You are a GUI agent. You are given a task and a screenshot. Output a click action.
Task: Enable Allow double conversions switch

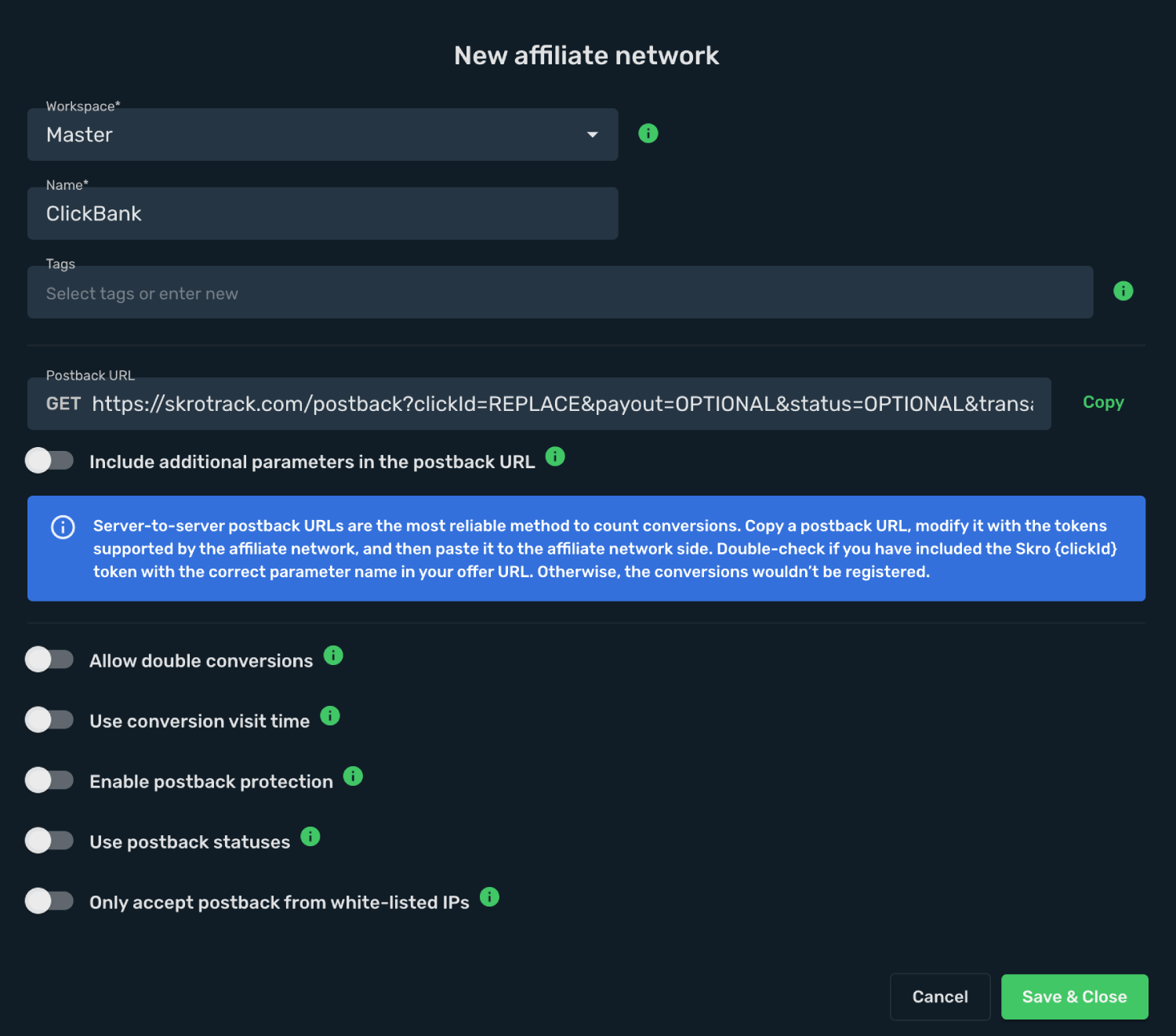(49, 660)
